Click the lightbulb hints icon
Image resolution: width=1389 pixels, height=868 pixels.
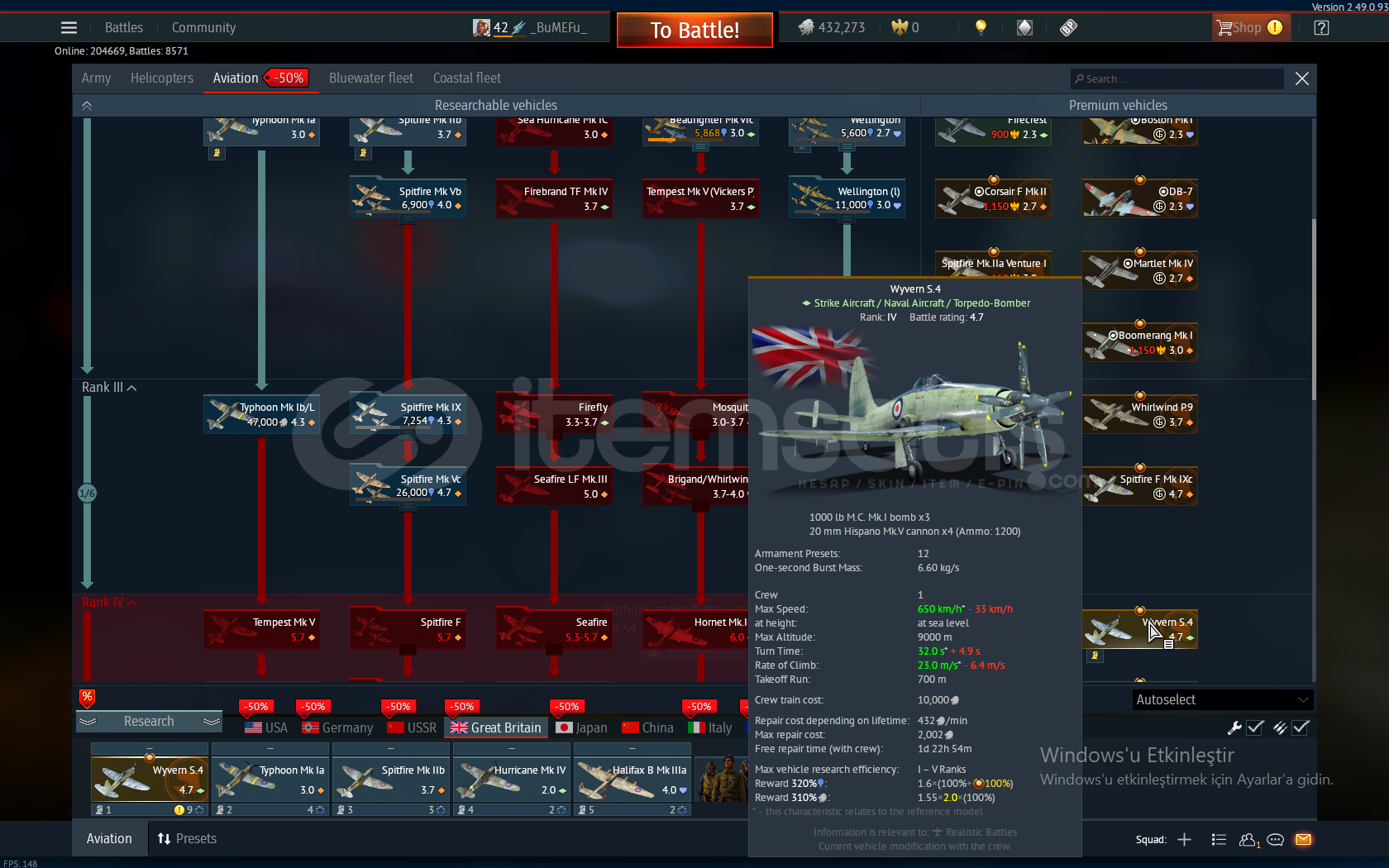click(x=981, y=27)
